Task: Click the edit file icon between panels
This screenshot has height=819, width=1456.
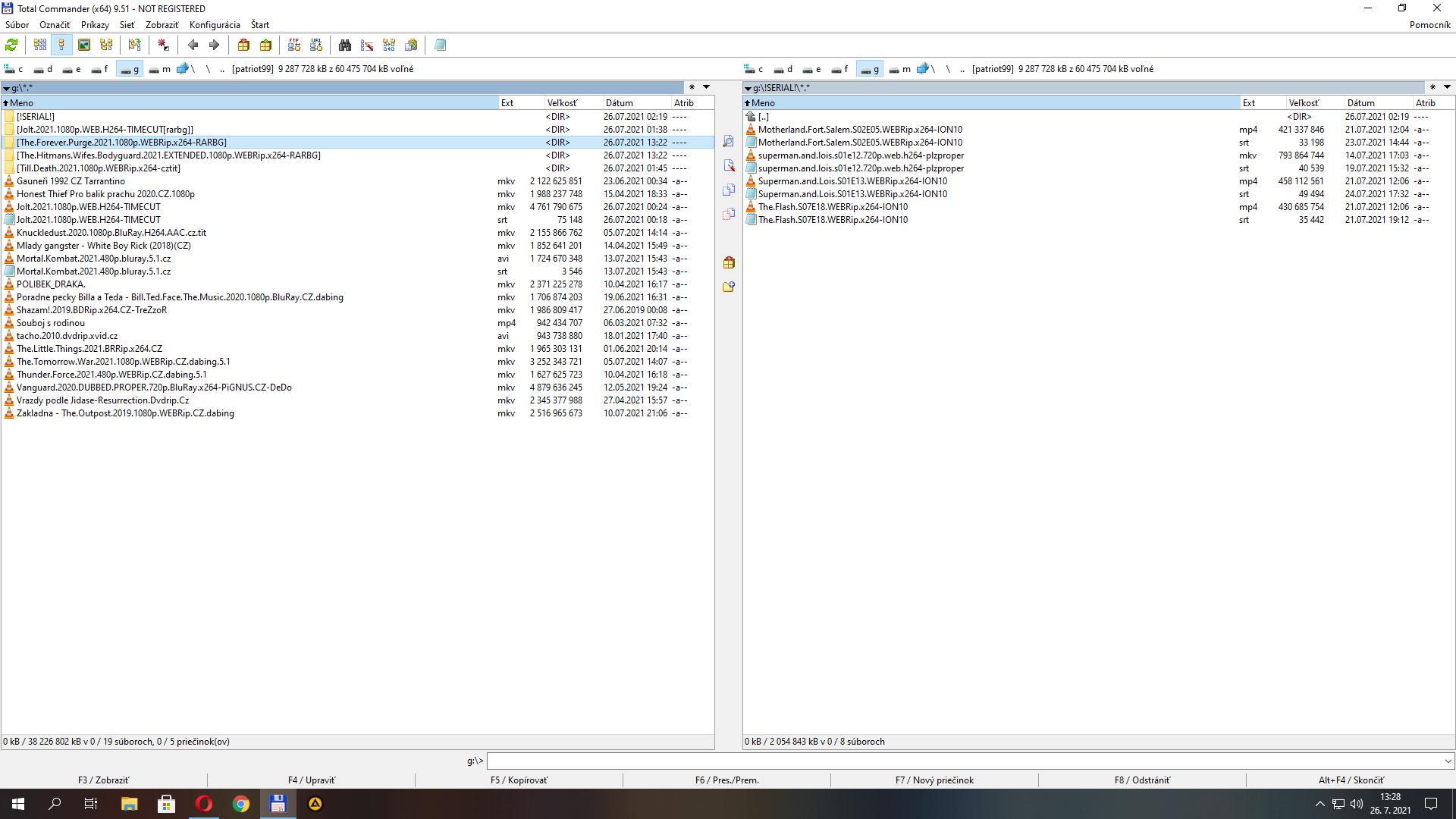Action: [x=729, y=166]
